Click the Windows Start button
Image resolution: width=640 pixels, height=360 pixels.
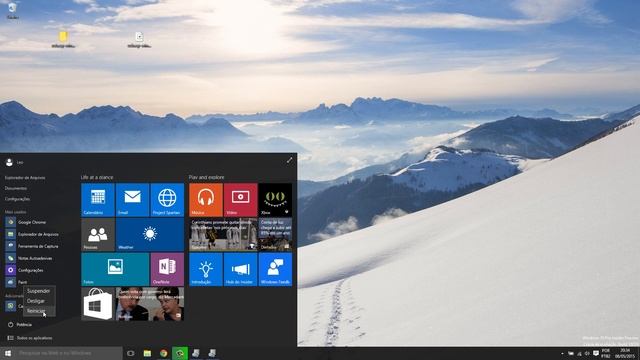click(x=8, y=353)
